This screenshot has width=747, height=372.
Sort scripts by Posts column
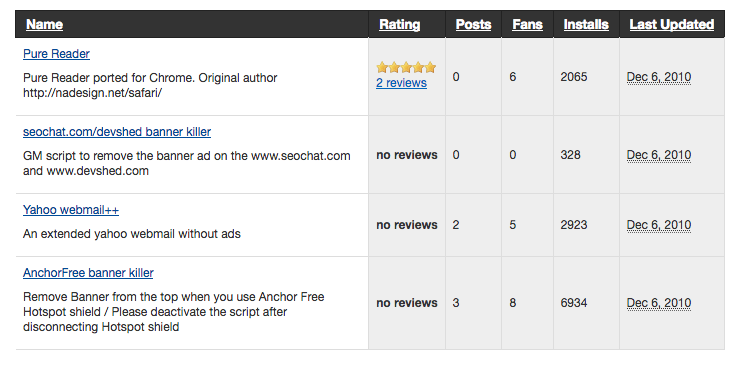pos(473,24)
